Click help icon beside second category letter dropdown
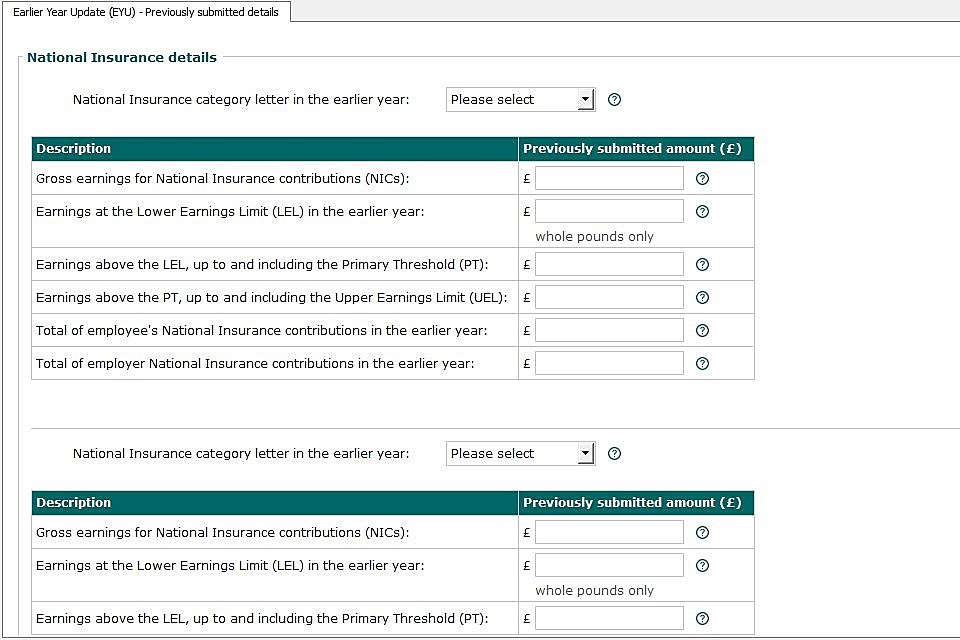 click(615, 454)
